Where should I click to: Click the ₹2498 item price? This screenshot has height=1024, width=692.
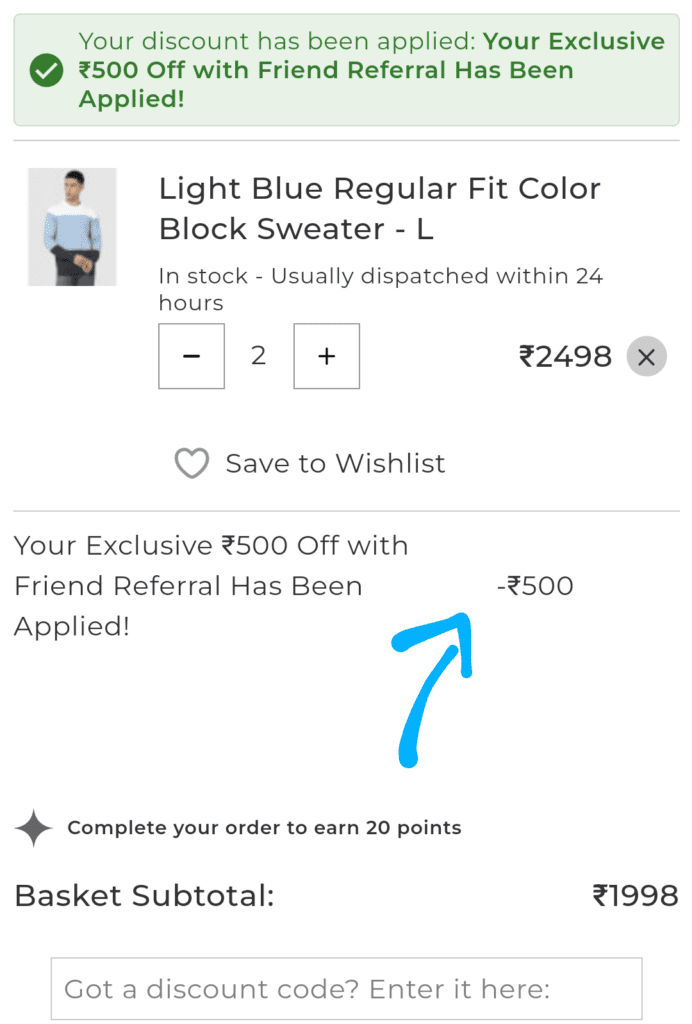pyautogui.click(x=565, y=357)
